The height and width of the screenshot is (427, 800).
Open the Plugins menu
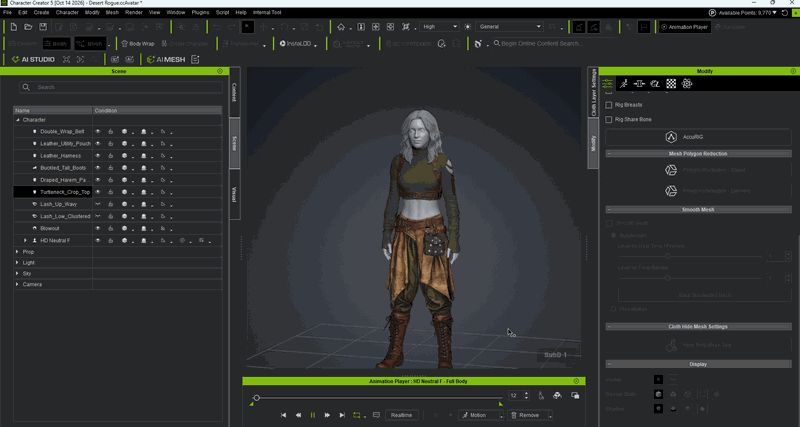tap(200, 12)
